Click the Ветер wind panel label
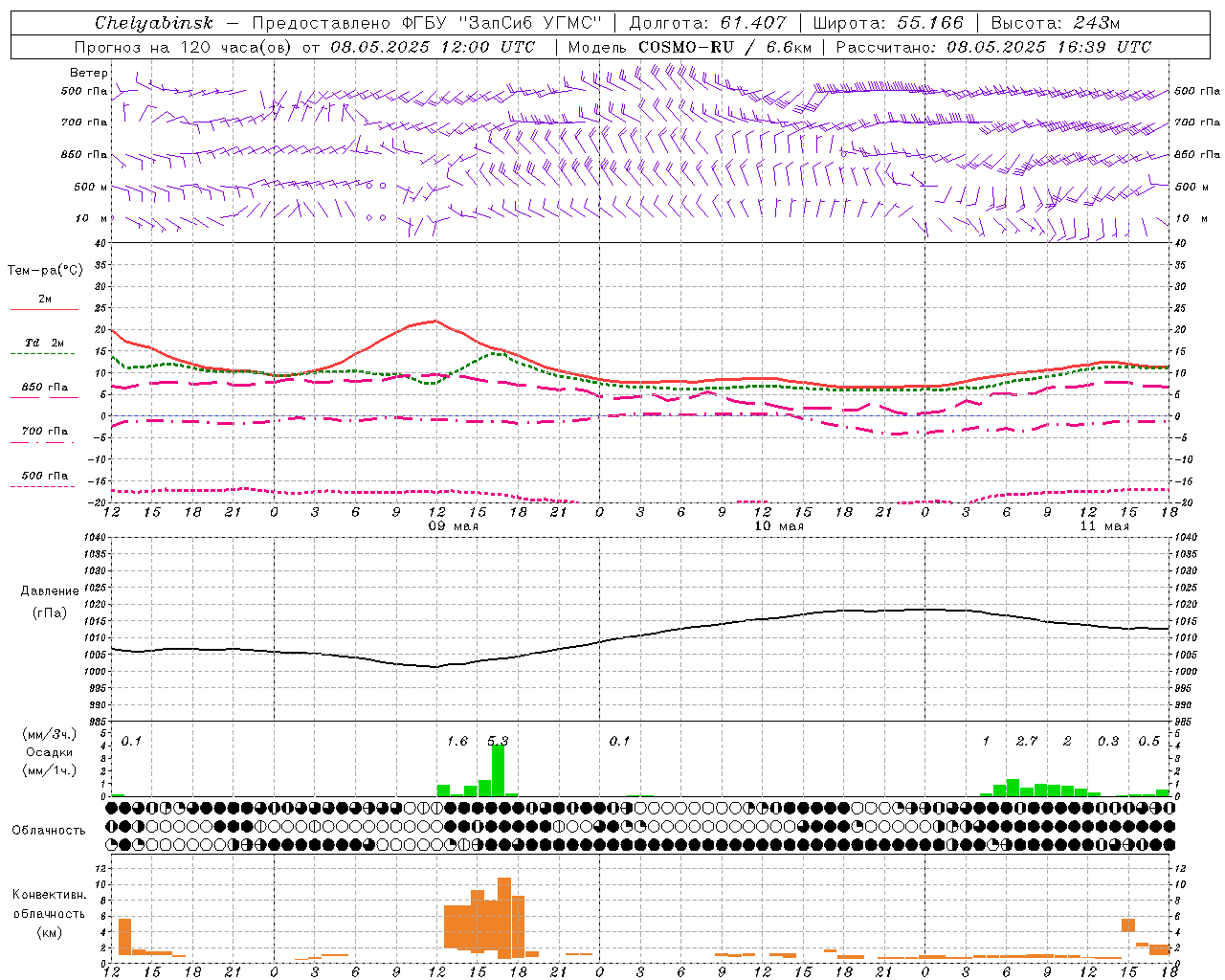This screenshot has height=980, width=1225. 89,73
